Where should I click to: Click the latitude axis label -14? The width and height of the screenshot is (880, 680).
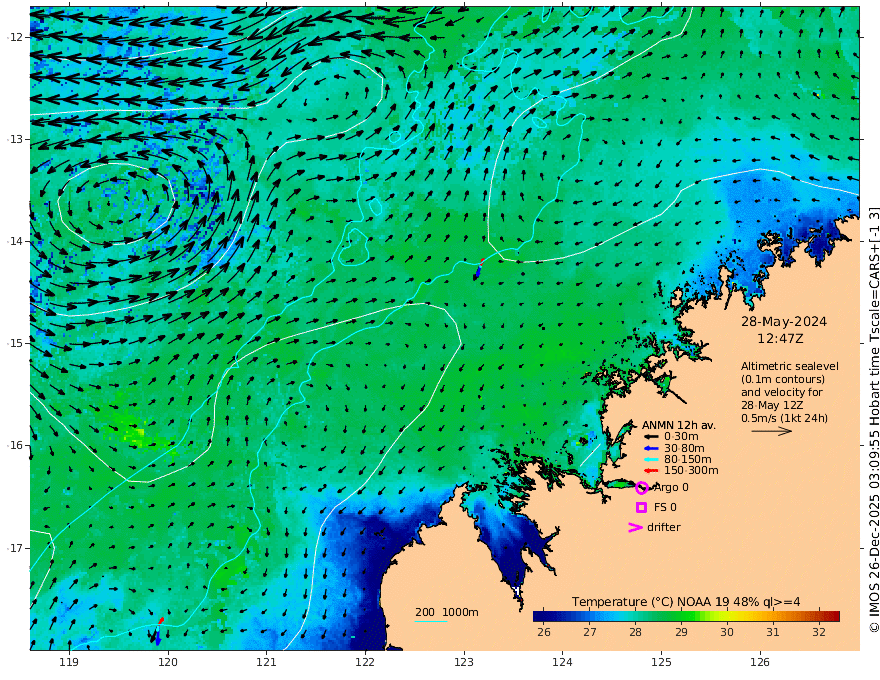pyautogui.click(x=15, y=241)
